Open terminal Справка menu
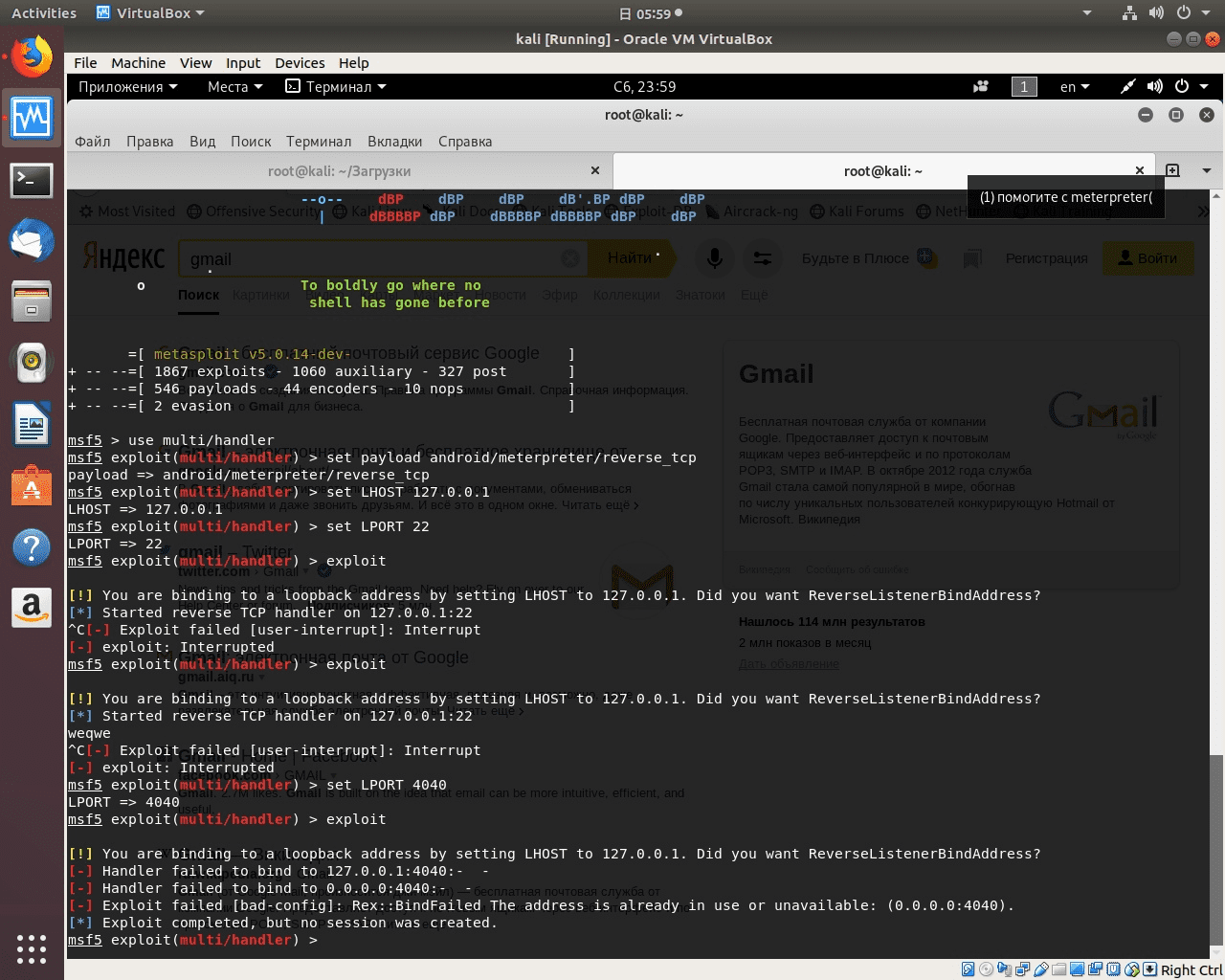 (x=465, y=141)
